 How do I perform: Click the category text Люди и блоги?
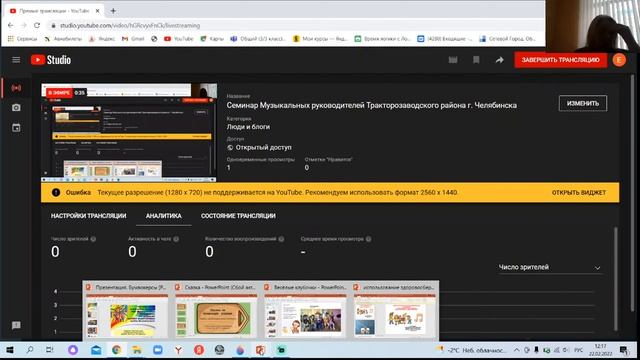coord(248,127)
